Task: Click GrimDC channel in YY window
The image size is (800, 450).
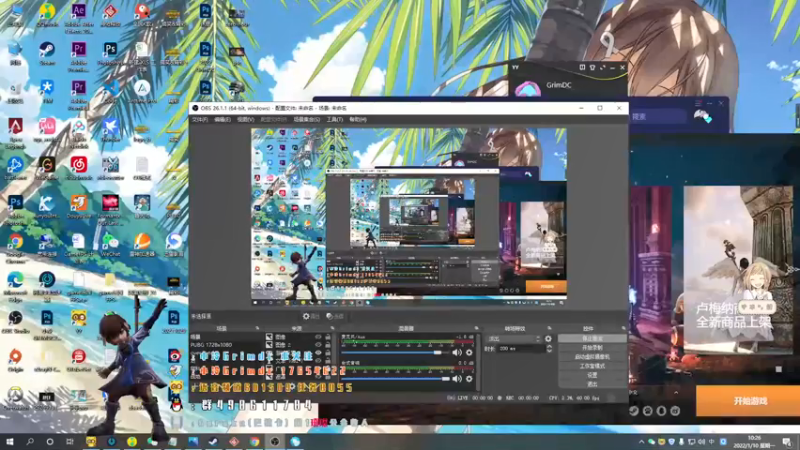Action: pos(559,86)
